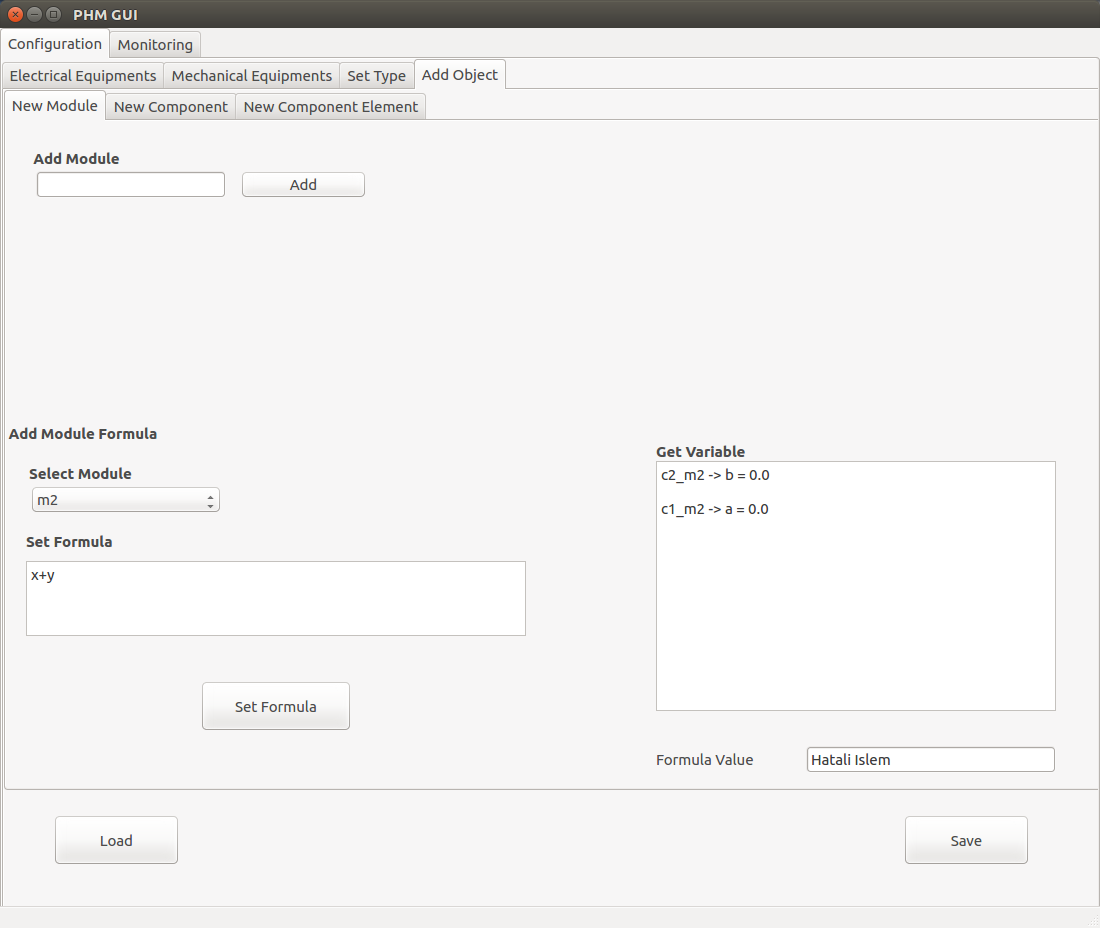Click the Save button

pyautogui.click(x=966, y=840)
